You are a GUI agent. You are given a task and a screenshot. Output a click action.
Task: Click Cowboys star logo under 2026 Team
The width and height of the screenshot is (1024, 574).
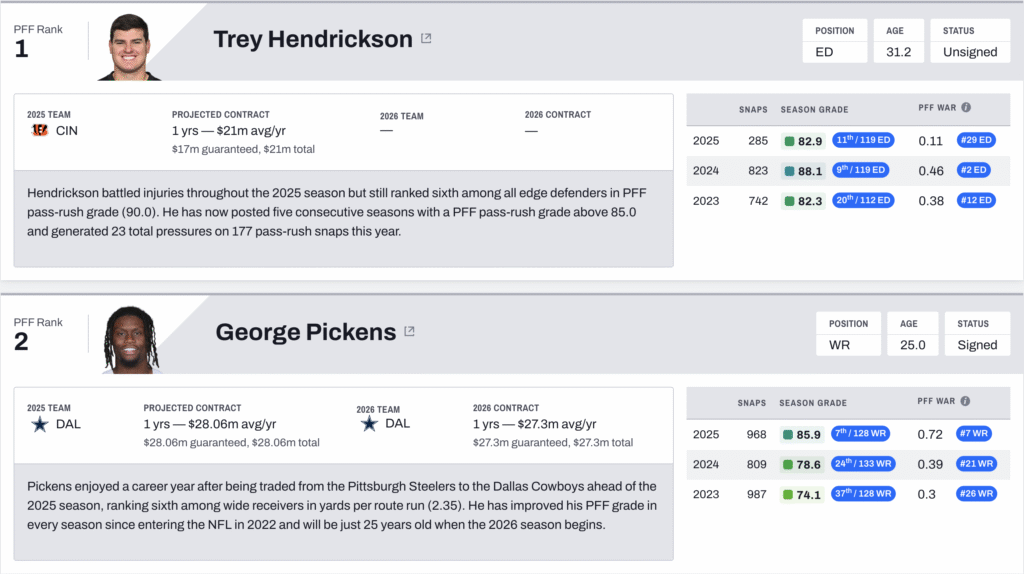point(369,424)
